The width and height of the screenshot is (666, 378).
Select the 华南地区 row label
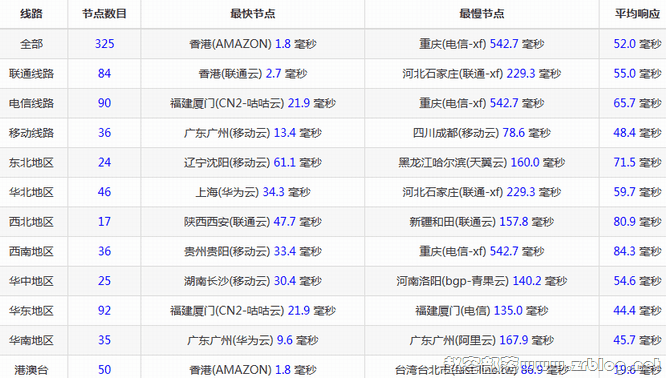click(x=31, y=340)
